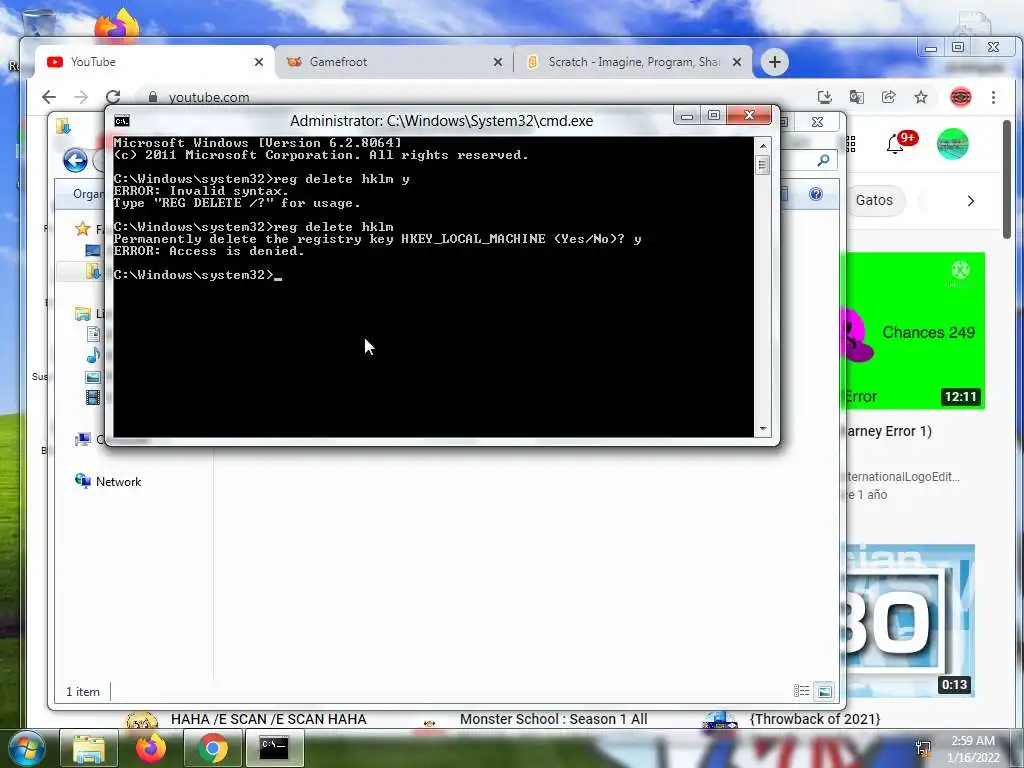
Task: Select Command Prompt taskbar button
Action: click(274, 748)
